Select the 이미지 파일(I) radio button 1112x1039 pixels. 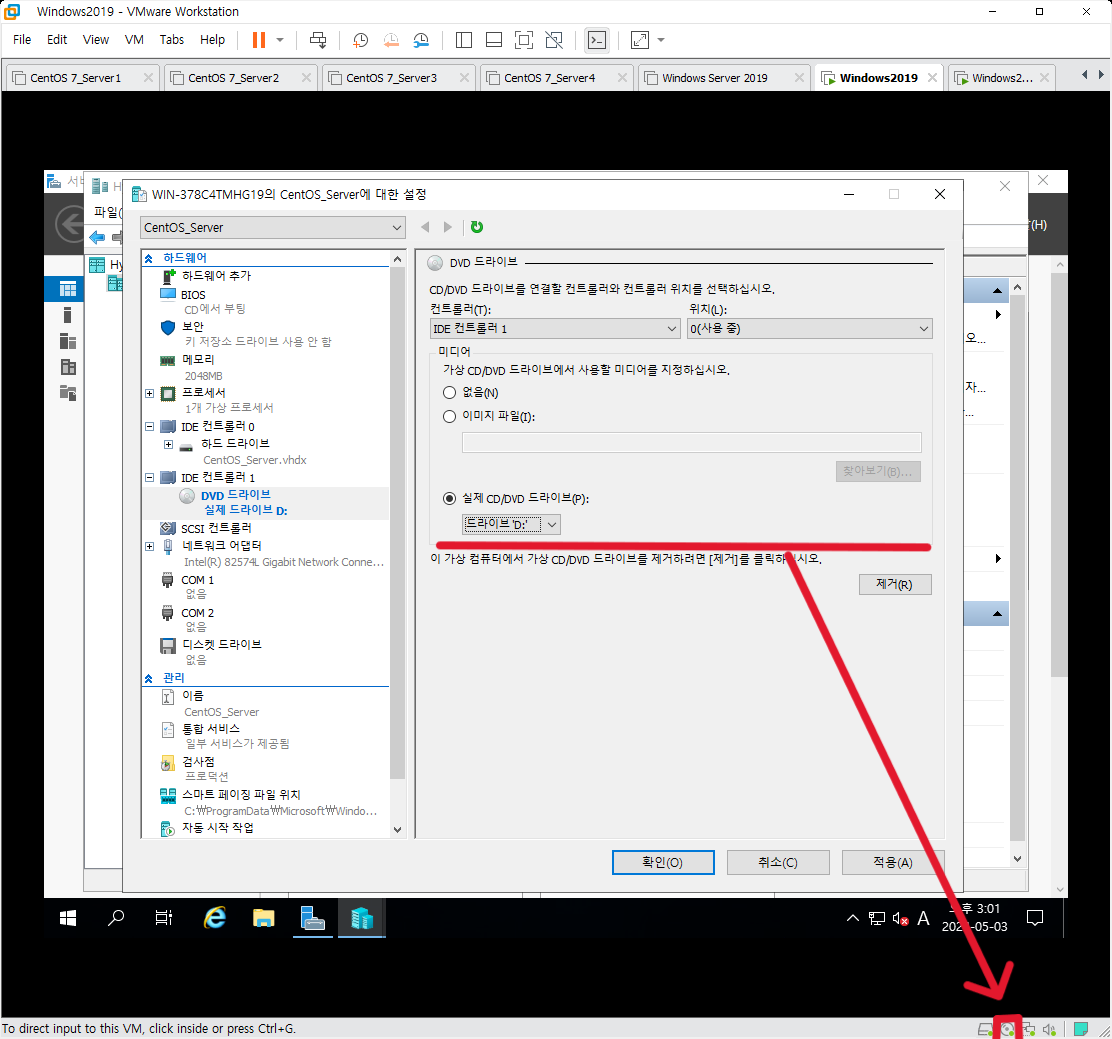450,417
